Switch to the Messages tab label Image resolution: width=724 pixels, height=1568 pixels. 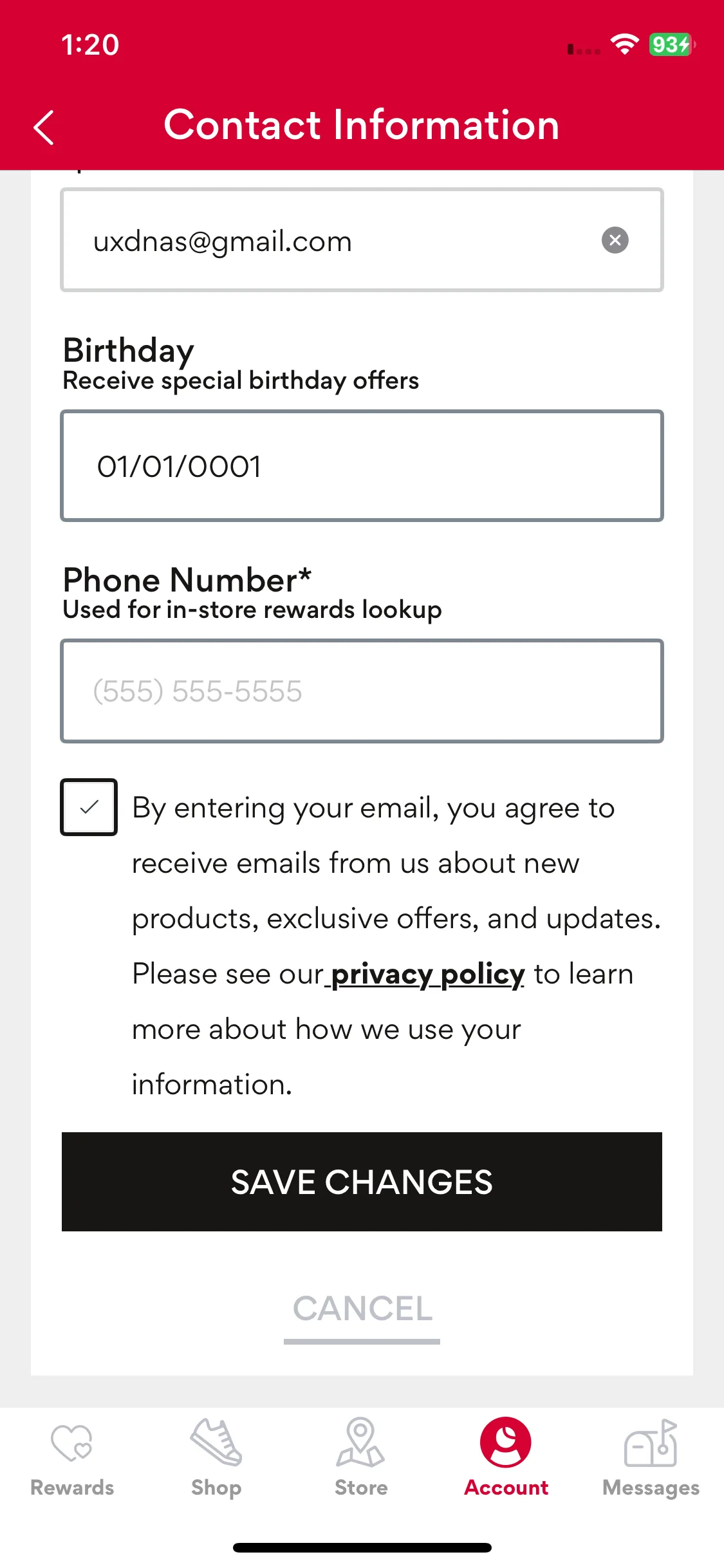651,1488
